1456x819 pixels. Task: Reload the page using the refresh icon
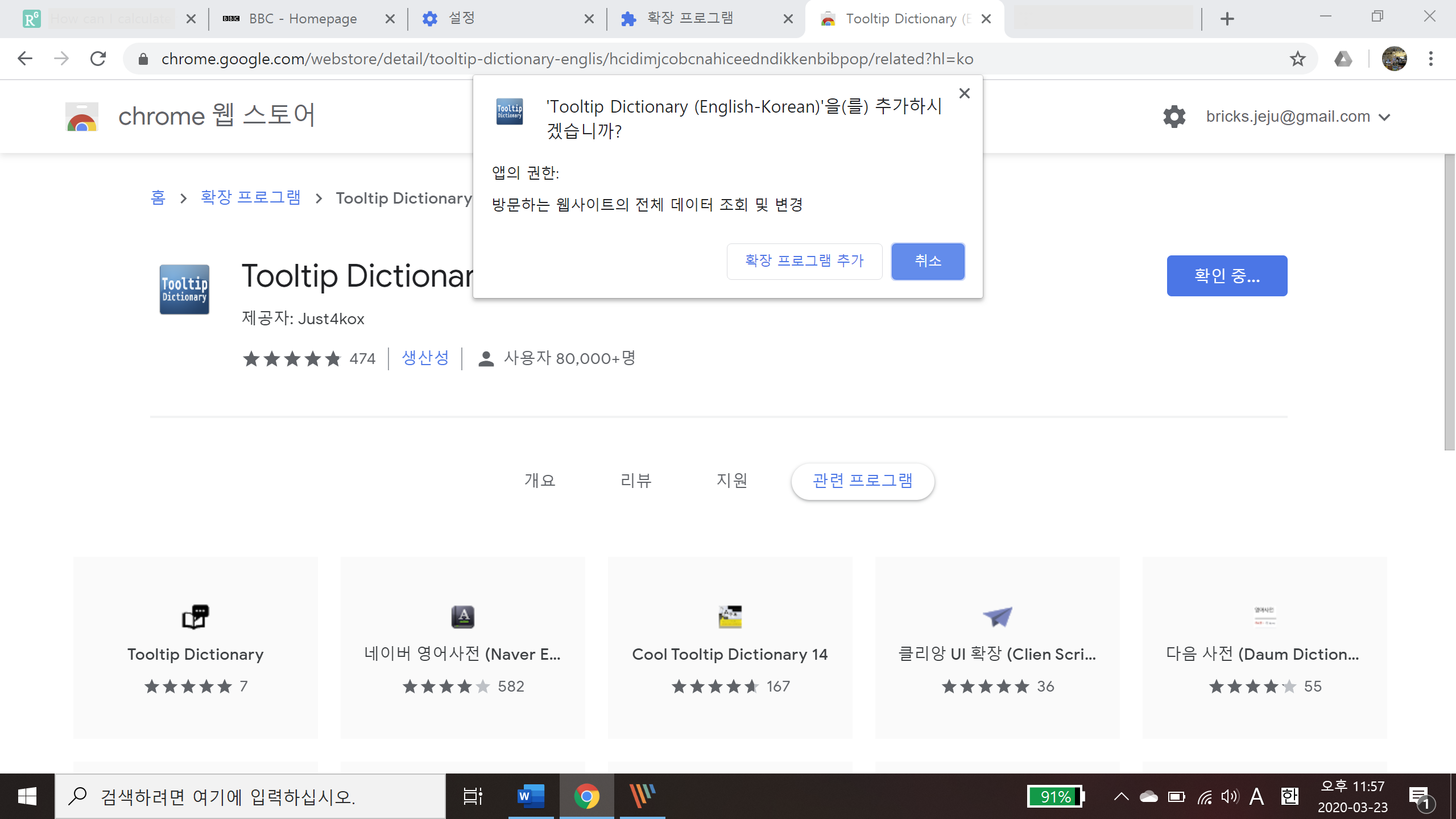tap(98, 59)
